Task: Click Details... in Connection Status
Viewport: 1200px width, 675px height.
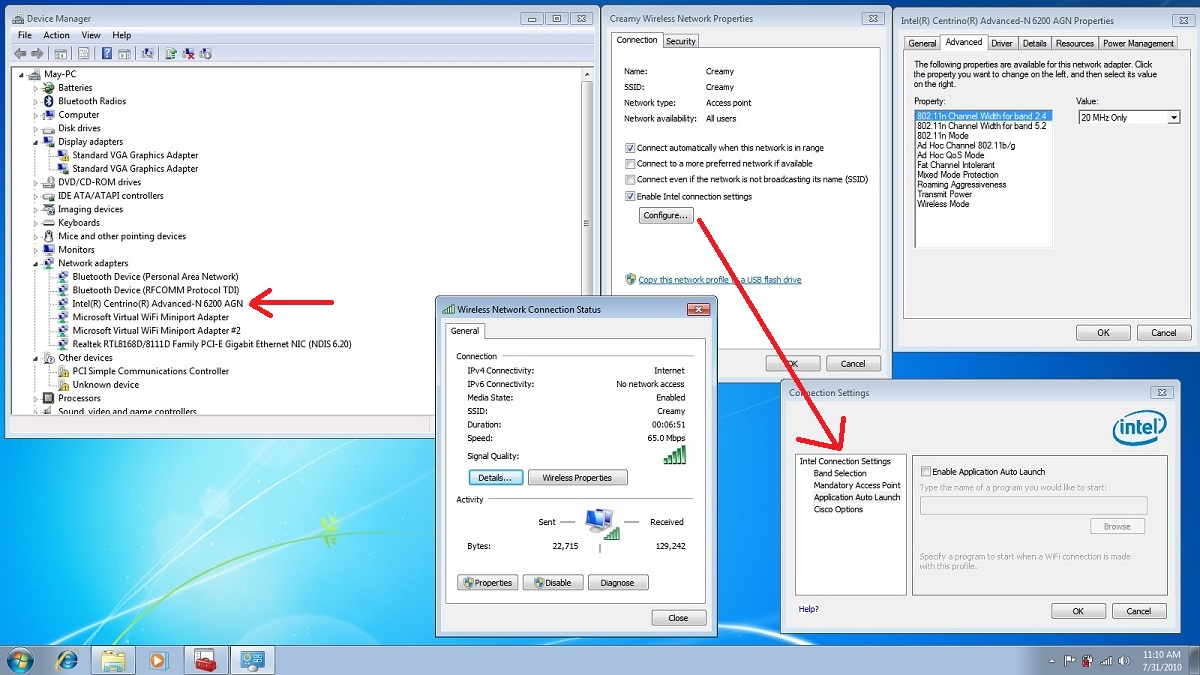Action: (x=495, y=478)
